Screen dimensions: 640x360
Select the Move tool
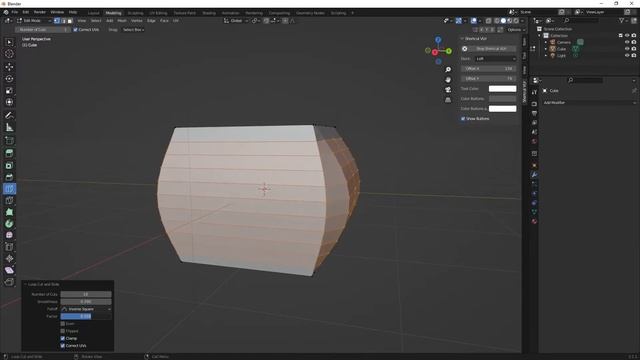[9, 67]
